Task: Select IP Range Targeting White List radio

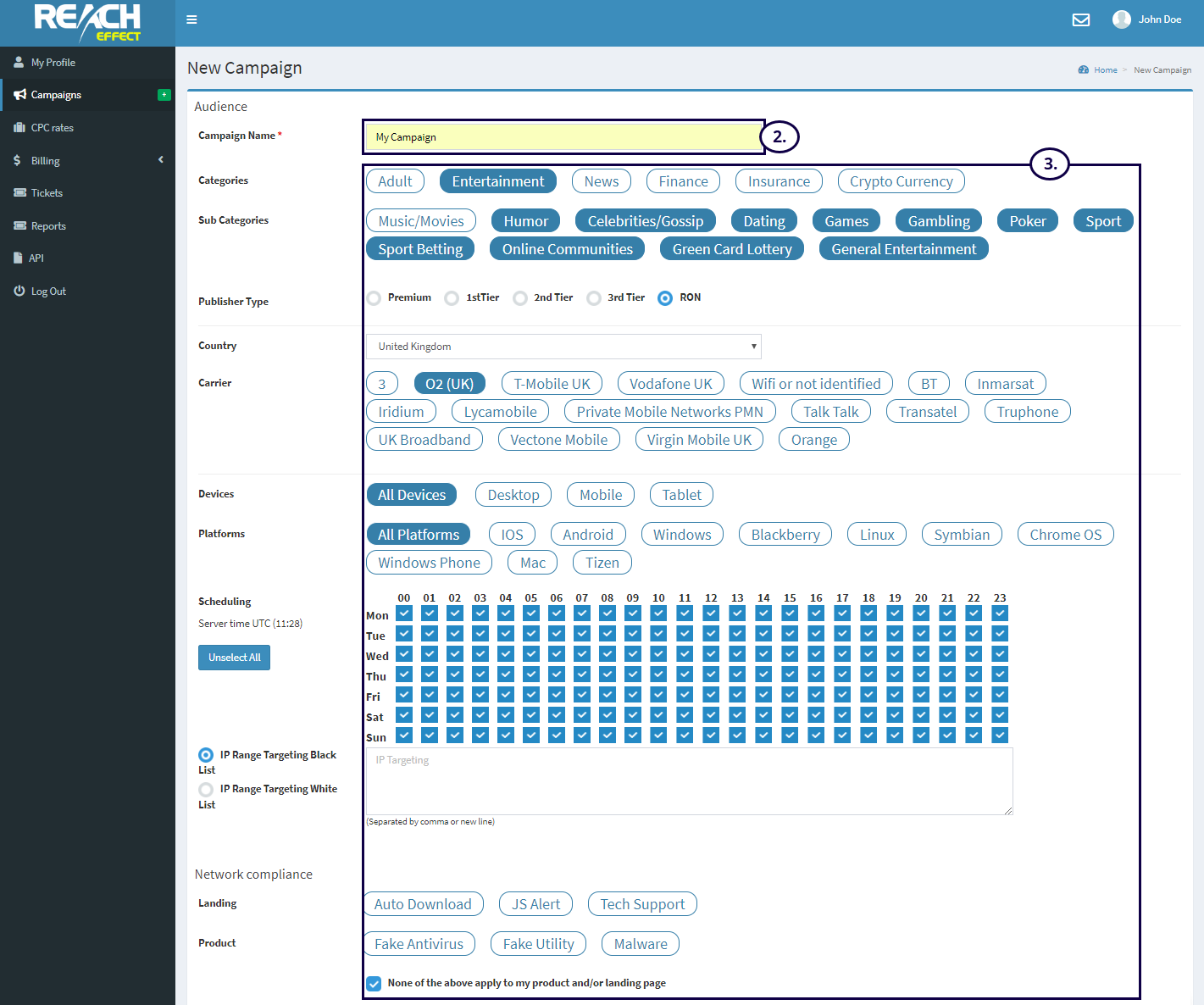Action: [x=206, y=790]
